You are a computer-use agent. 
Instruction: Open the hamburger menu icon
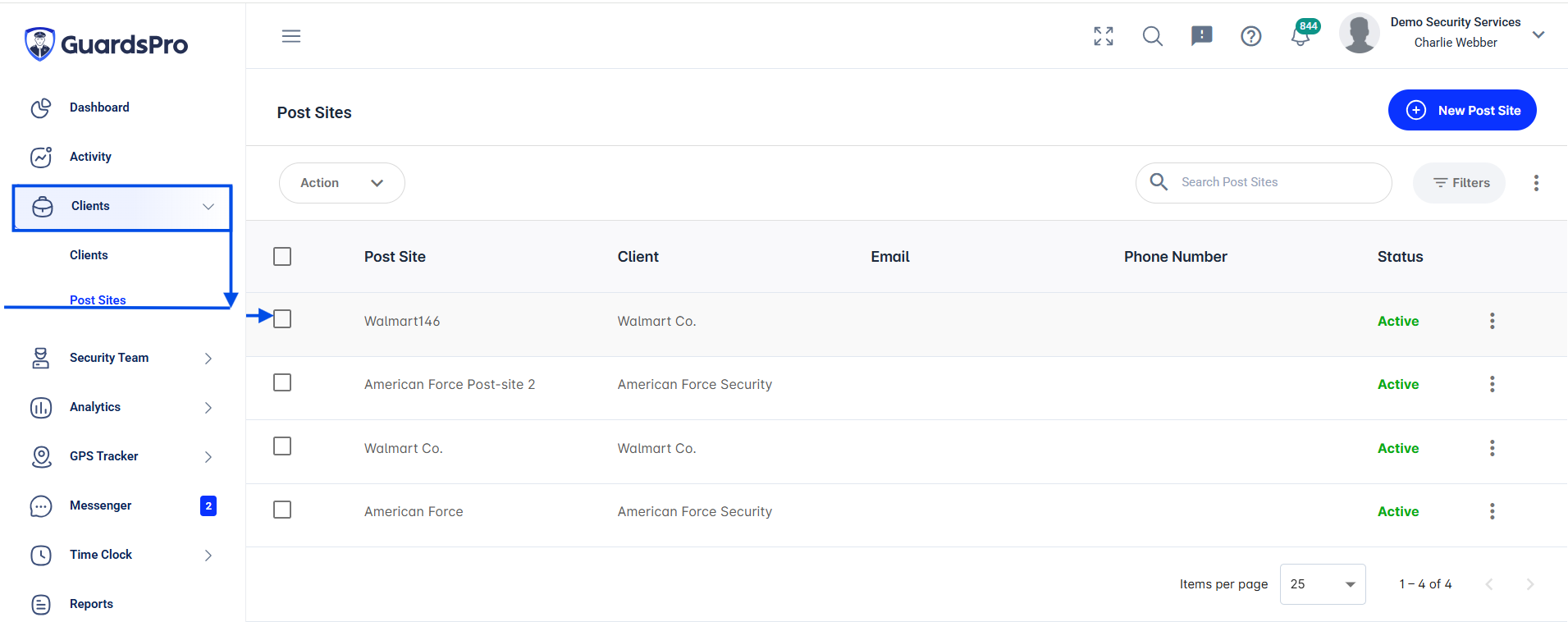click(x=291, y=36)
